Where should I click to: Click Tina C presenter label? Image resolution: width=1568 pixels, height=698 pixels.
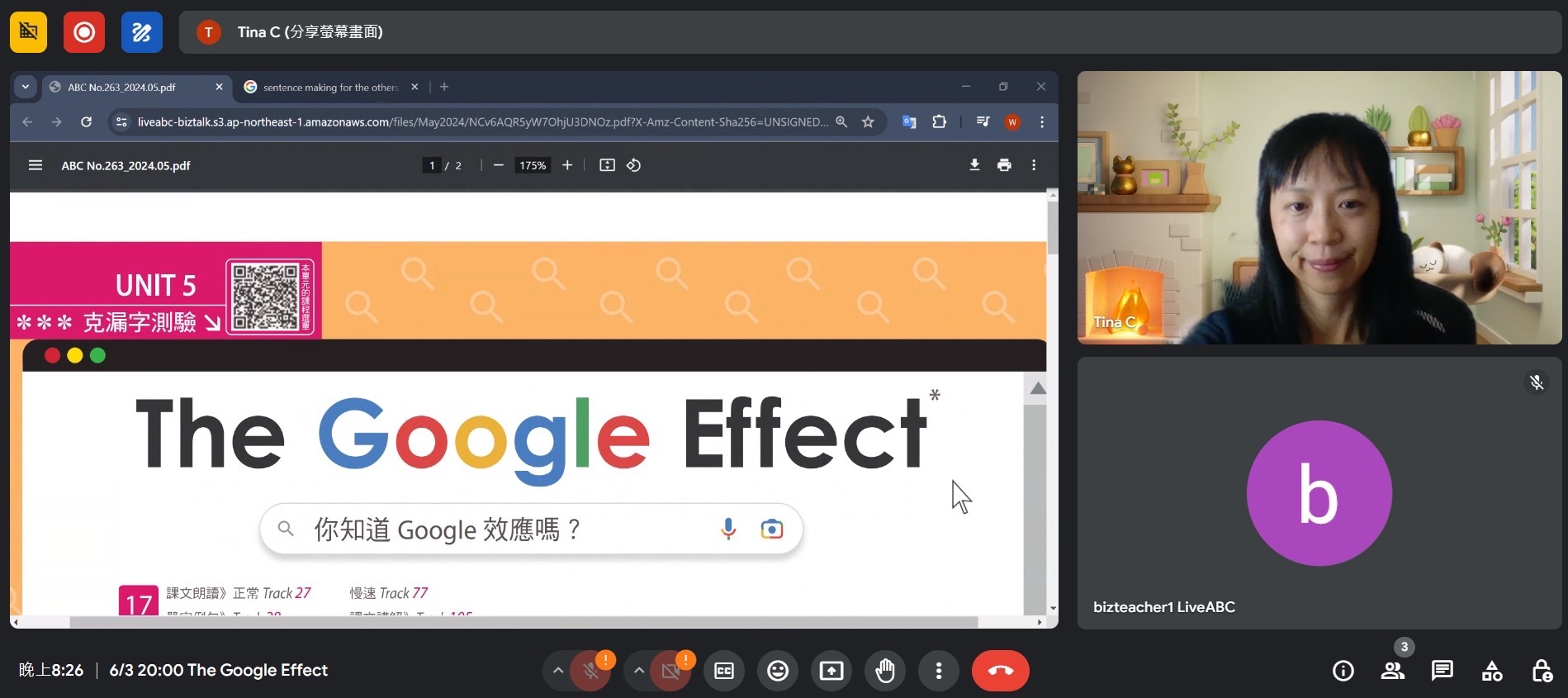coord(310,32)
